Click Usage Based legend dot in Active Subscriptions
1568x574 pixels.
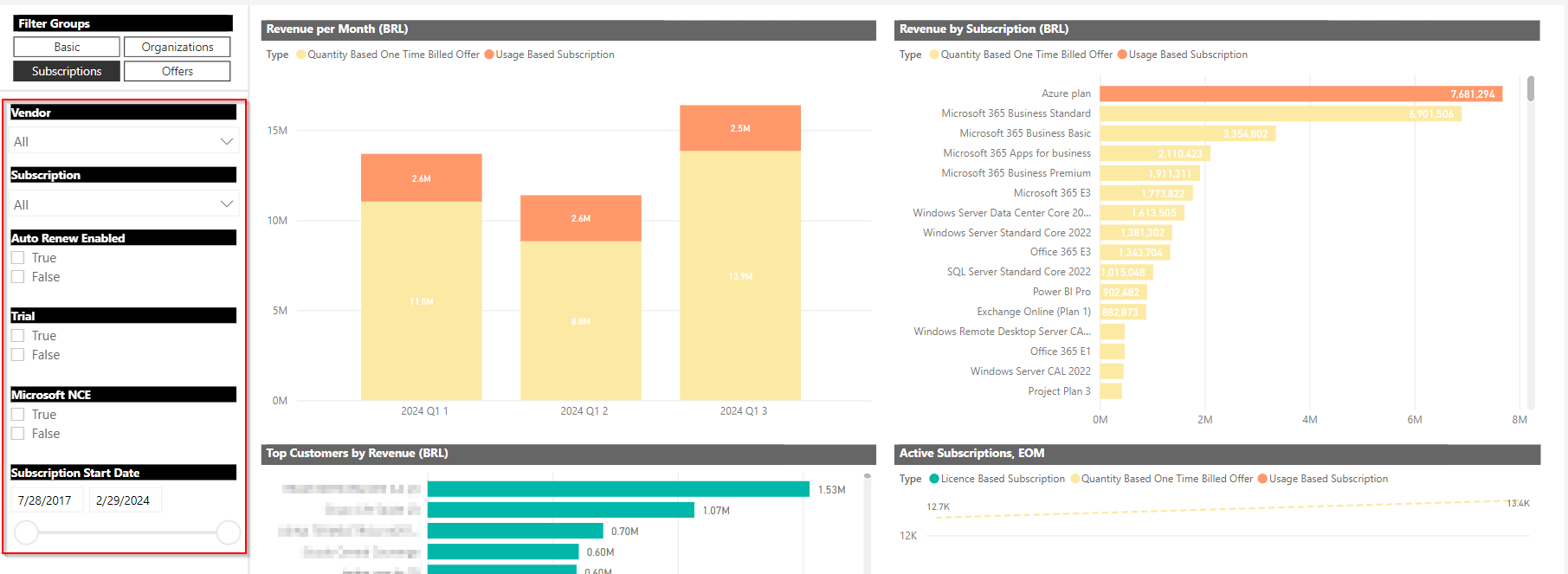click(x=1262, y=479)
